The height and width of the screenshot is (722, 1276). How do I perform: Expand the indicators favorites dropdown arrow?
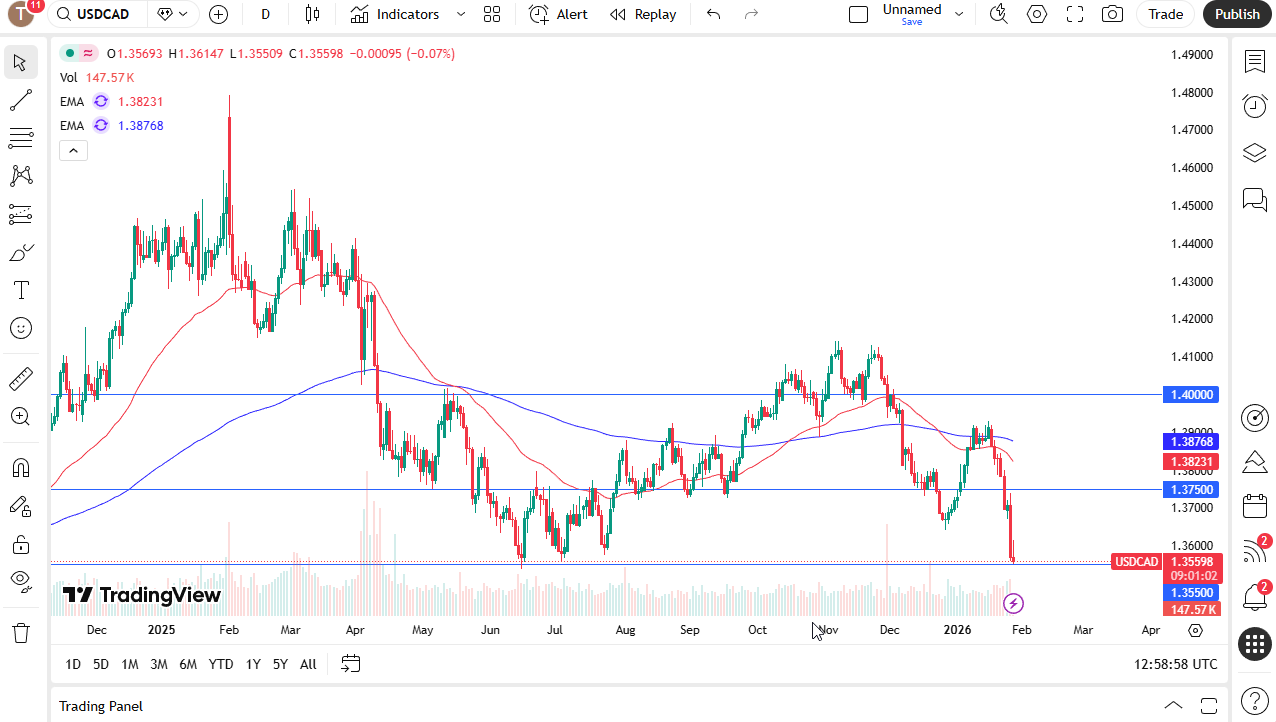click(460, 14)
